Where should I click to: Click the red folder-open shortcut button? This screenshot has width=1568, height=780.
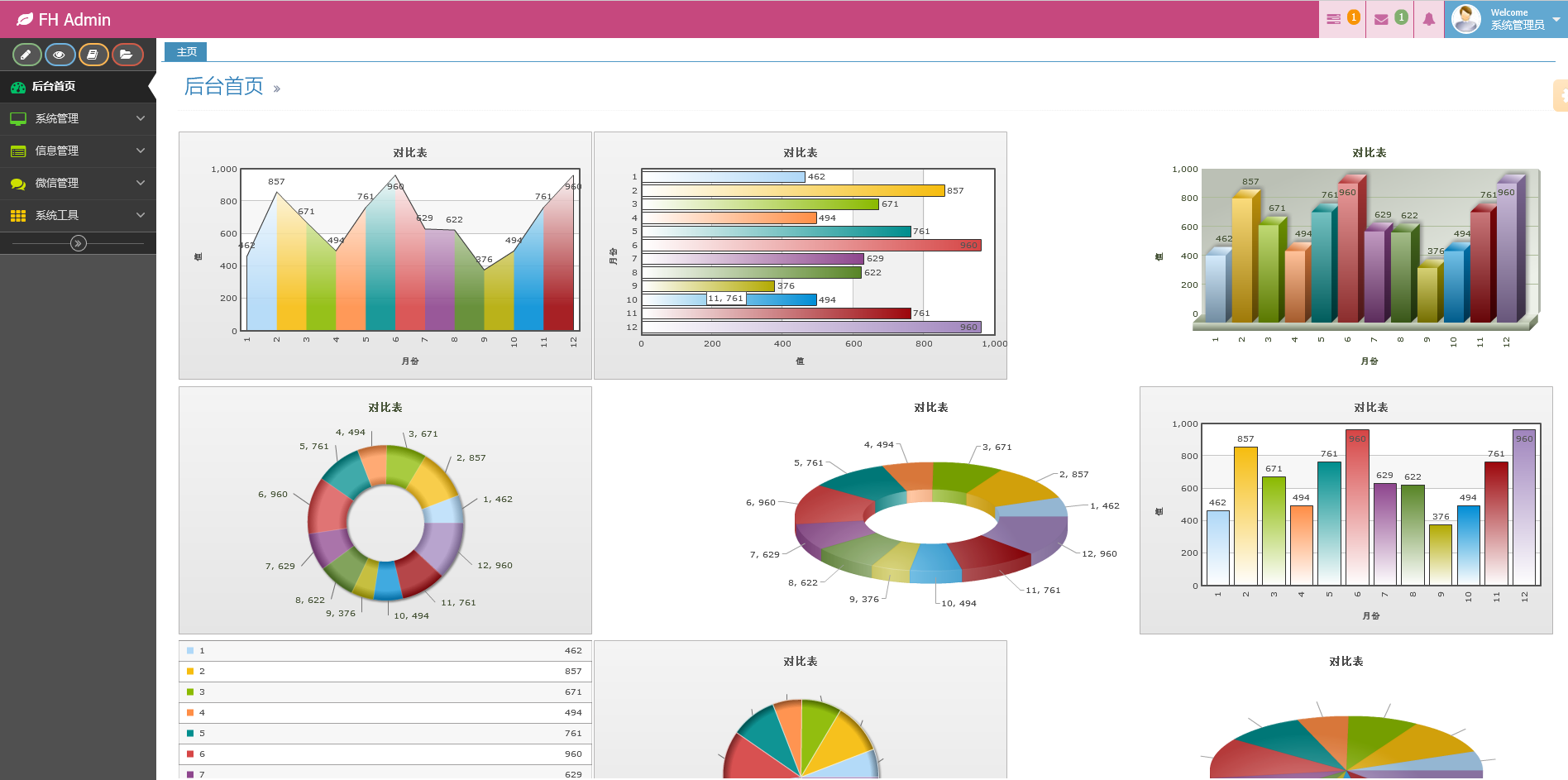point(127,55)
